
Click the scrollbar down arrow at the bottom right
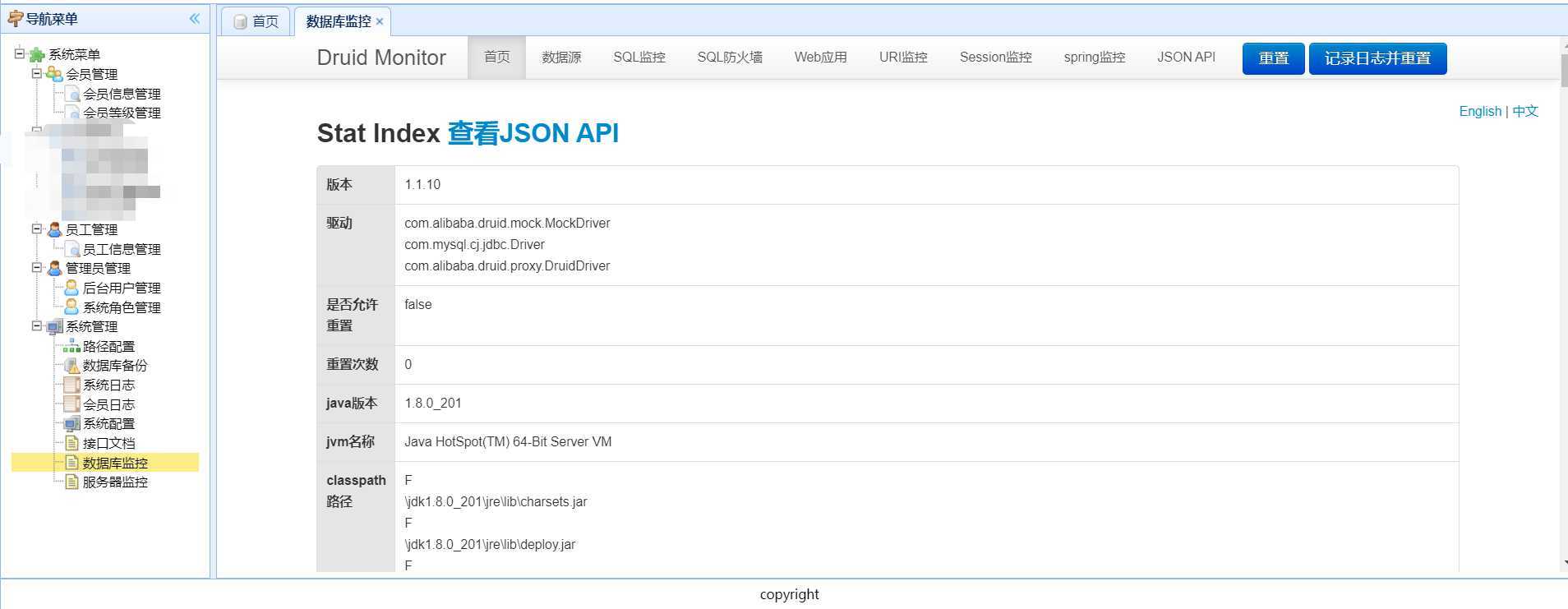tap(1564, 564)
